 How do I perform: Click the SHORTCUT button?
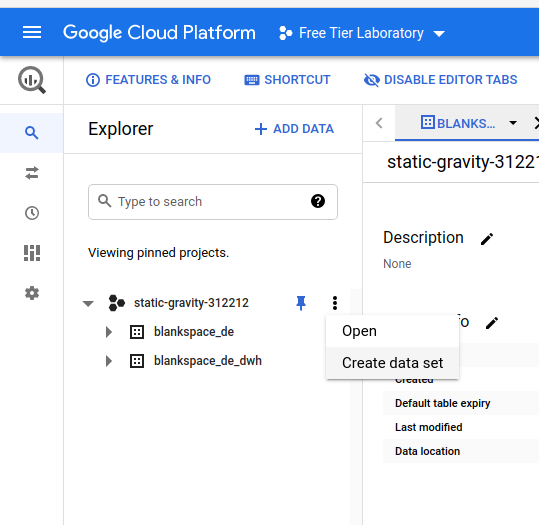pyautogui.click(x=287, y=80)
